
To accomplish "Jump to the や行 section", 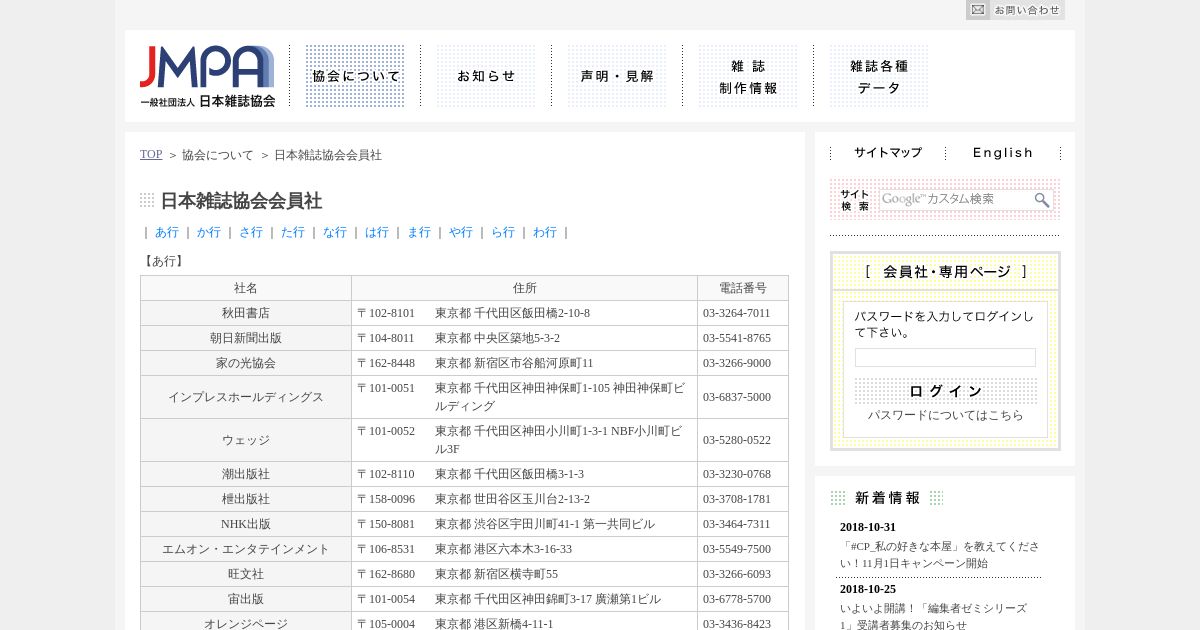I will [461, 232].
